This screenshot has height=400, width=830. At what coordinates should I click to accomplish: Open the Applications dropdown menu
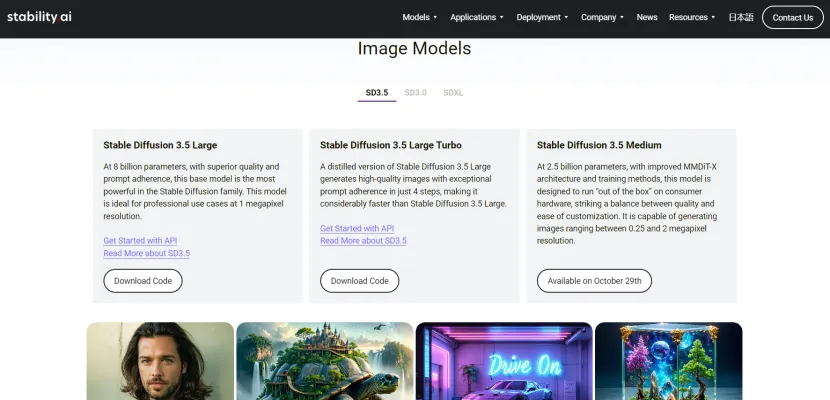tap(476, 17)
